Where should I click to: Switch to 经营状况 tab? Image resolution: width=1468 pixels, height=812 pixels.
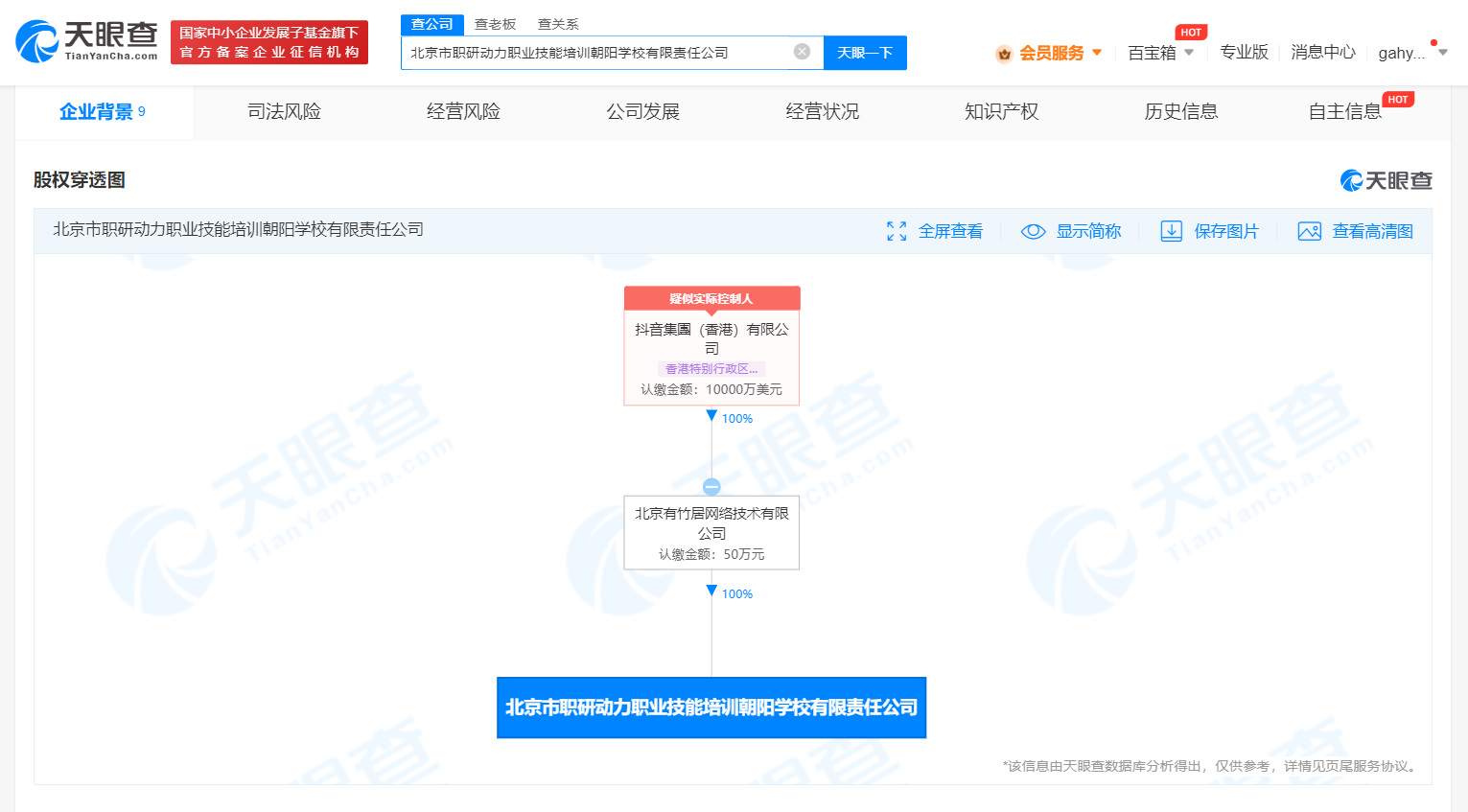click(822, 112)
